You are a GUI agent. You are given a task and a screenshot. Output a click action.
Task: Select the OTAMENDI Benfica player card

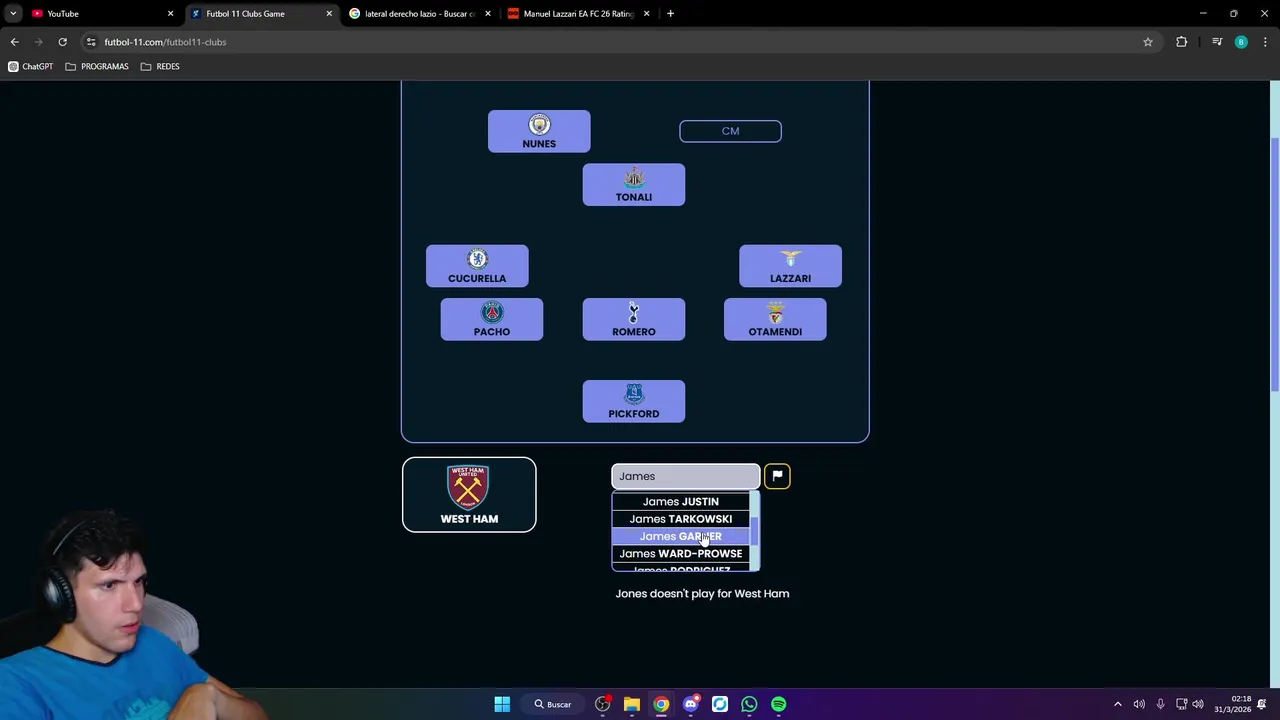[x=775, y=319]
